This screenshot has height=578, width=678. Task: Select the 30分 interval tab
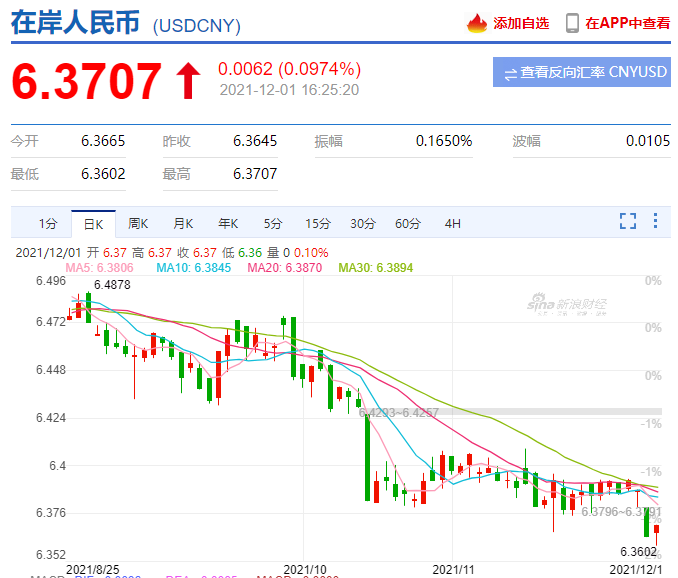(x=363, y=224)
